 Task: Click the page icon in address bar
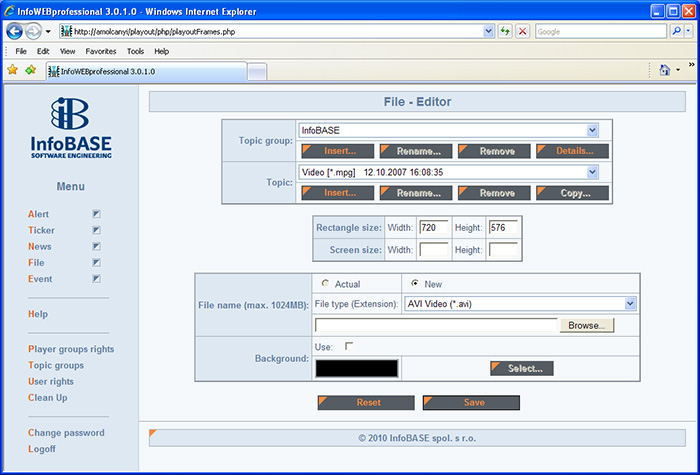click(66, 31)
